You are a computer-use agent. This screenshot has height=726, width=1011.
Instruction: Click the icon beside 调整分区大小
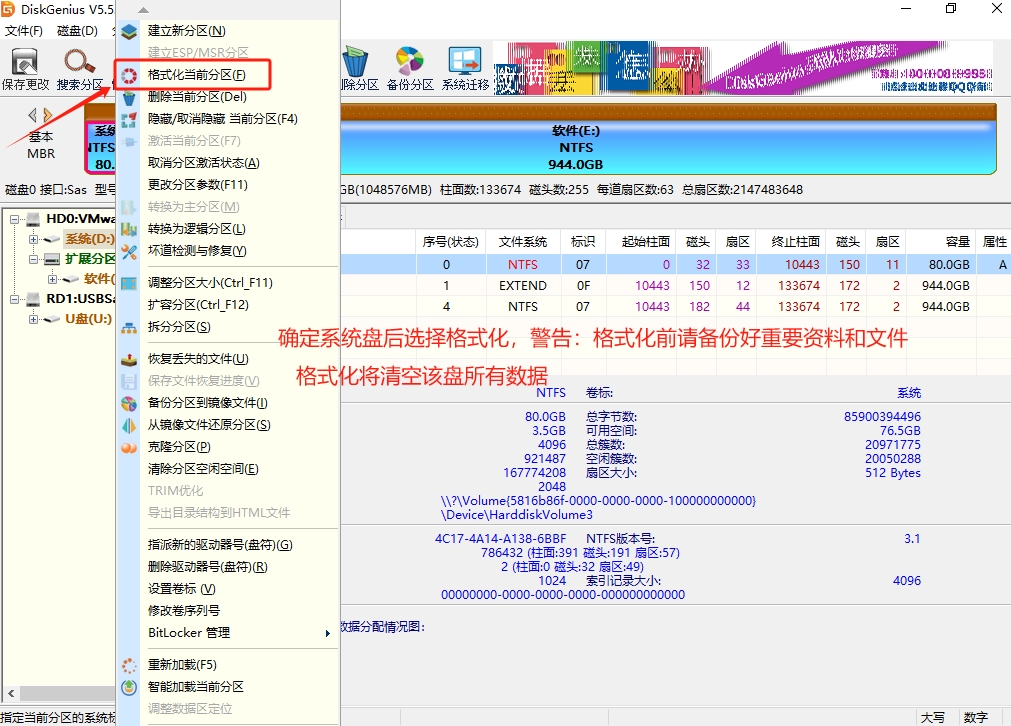point(129,283)
